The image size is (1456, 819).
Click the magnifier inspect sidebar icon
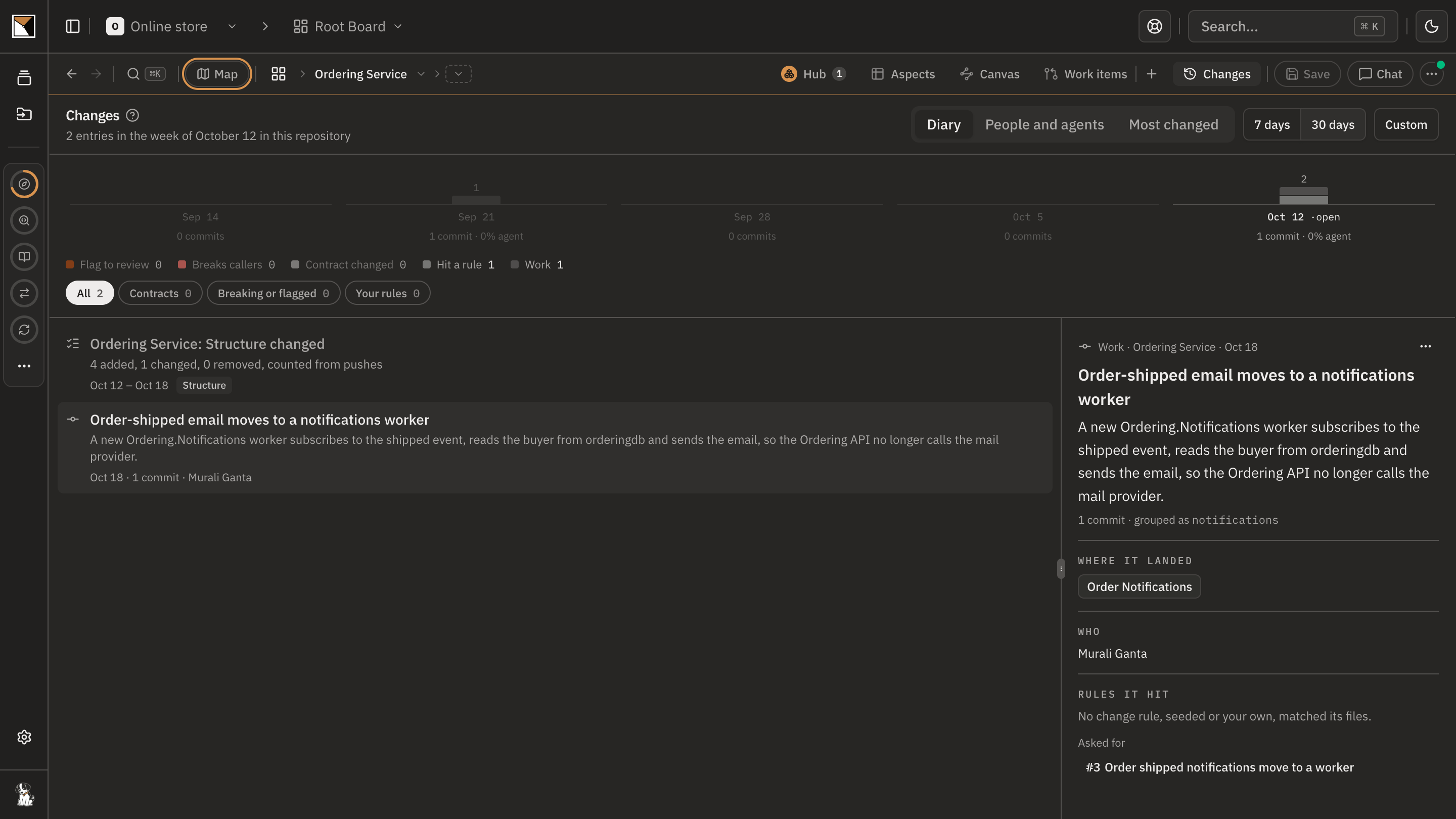(x=24, y=220)
